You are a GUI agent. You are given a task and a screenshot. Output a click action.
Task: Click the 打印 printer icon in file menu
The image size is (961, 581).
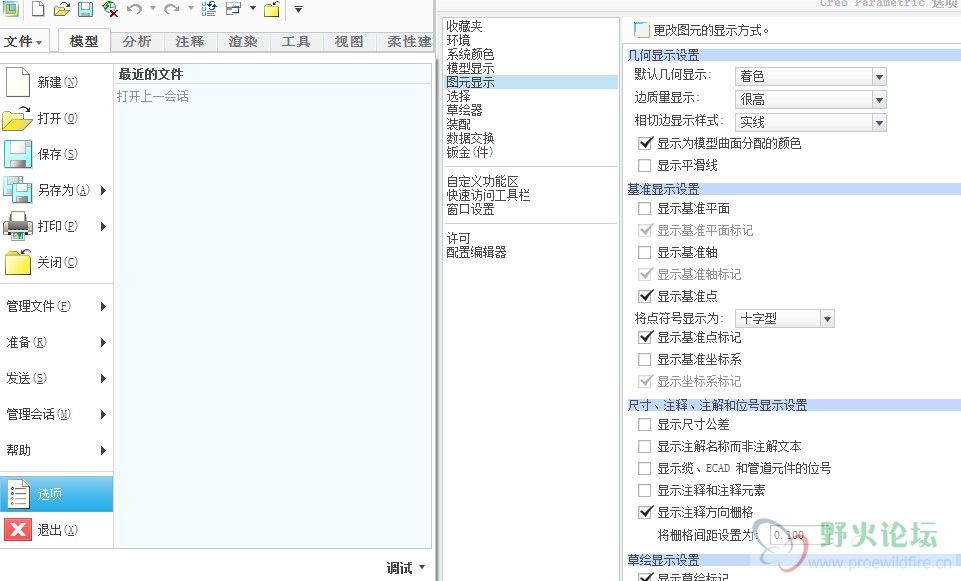coord(18,226)
